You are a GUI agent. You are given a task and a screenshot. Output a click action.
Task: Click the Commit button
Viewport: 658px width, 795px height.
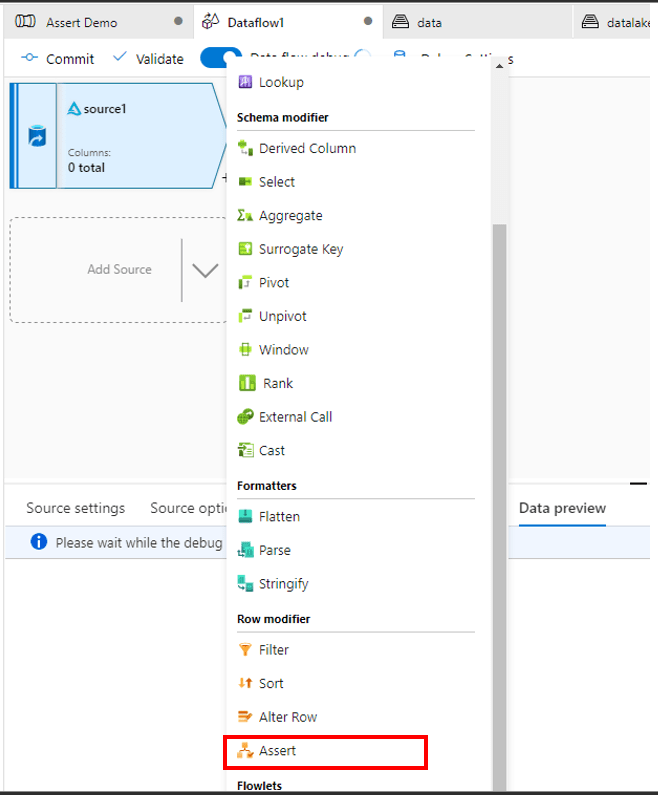click(58, 59)
